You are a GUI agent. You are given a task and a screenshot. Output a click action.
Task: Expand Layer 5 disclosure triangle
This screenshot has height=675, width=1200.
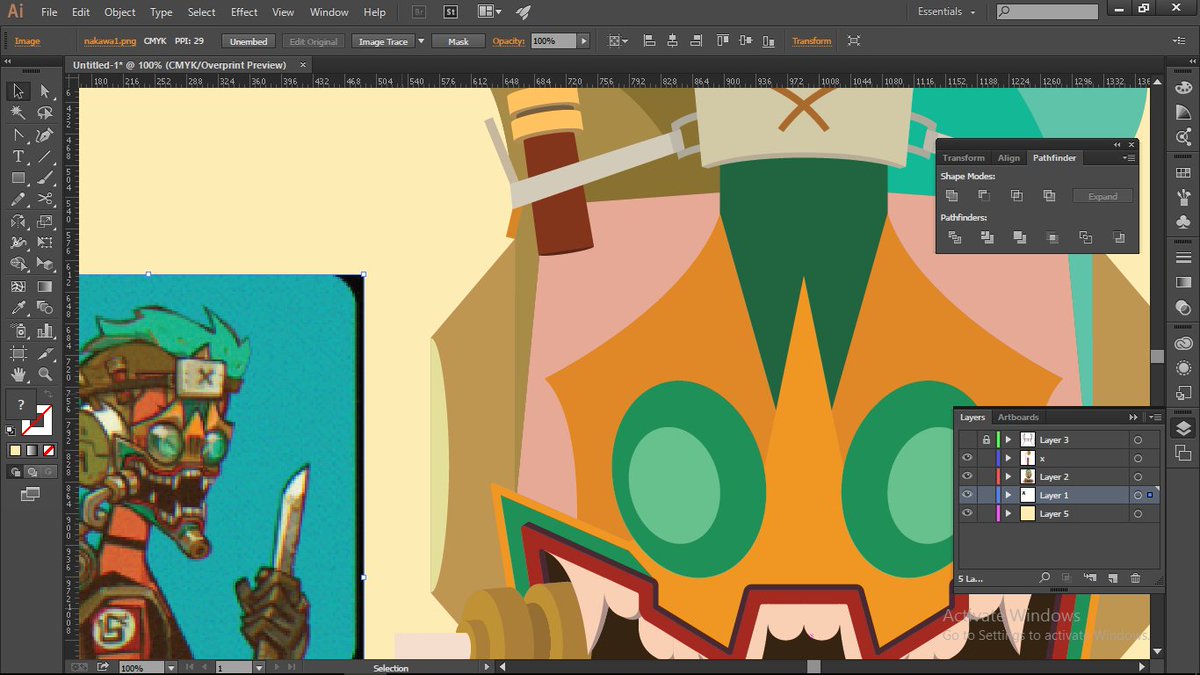[1009, 514]
